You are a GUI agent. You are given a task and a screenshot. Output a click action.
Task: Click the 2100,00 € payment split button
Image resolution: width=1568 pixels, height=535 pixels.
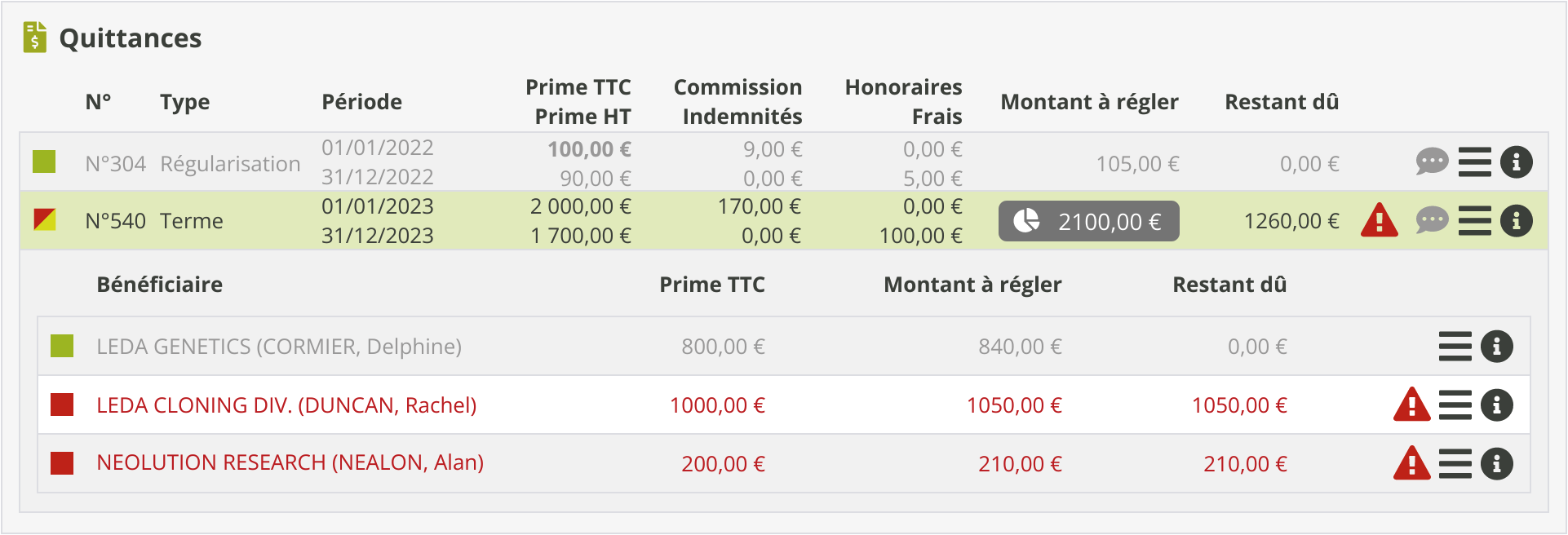point(1088,221)
